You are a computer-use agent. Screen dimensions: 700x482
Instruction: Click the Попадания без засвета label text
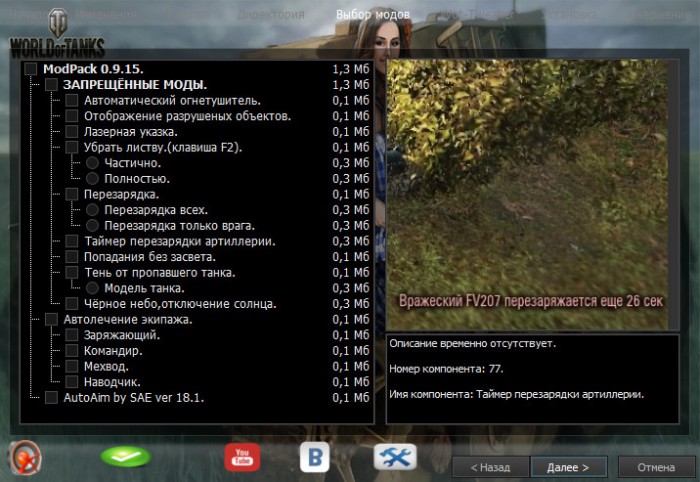pyautogui.click(x=150, y=257)
